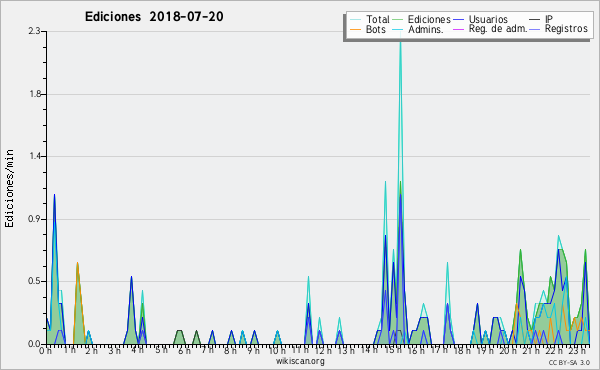Click the chart title Ediciones 2018-07-20
Image resolution: width=600 pixels, height=370 pixels.
[x=154, y=17]
